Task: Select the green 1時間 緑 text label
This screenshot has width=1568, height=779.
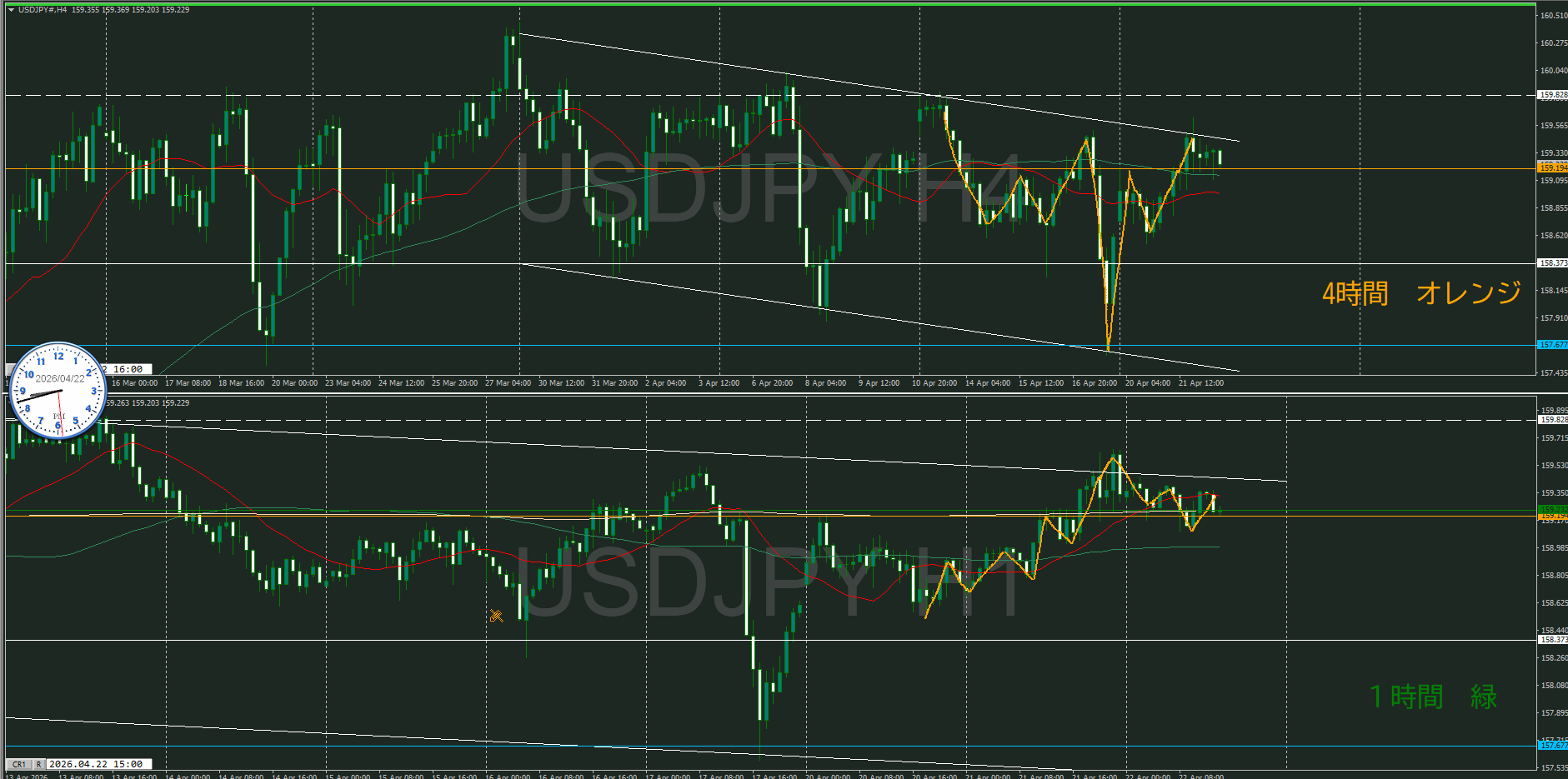Action: point(1433,697)
